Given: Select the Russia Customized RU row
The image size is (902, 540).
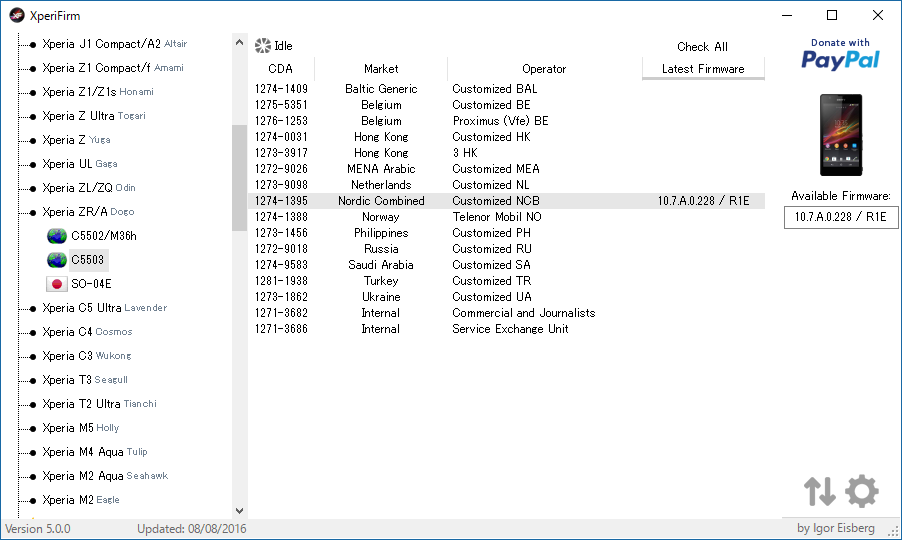Looking at the screenshot, I should [x=506, y=249].
